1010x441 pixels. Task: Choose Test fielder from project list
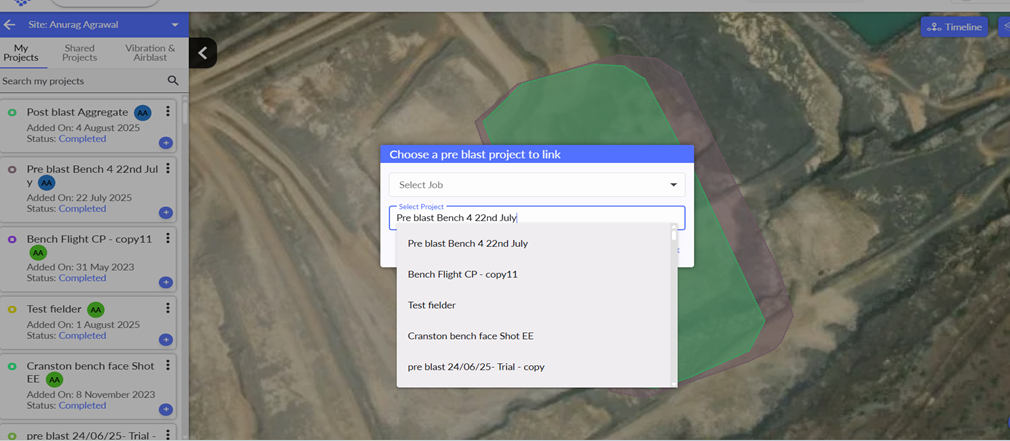(534, 305)
